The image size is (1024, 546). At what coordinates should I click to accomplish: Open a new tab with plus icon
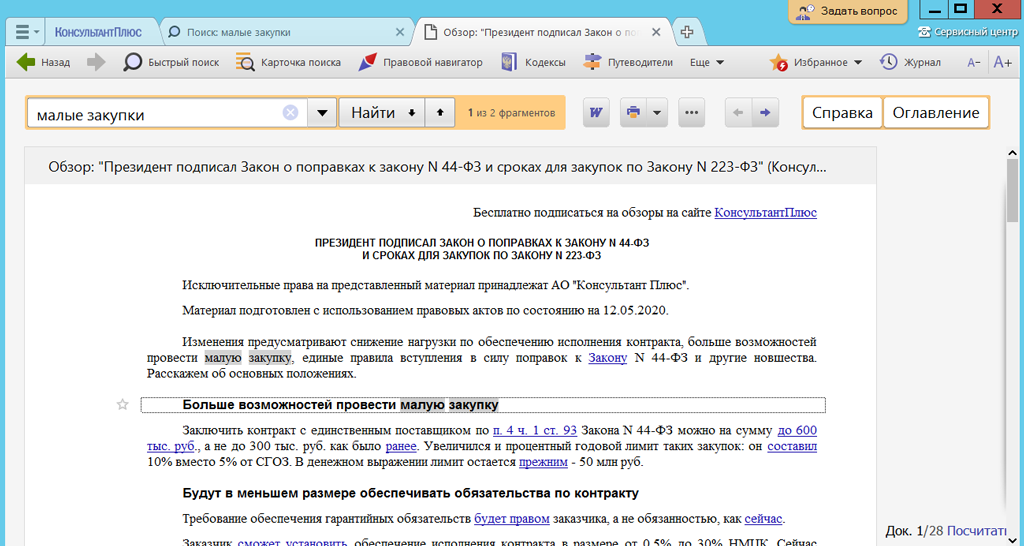pyautogui.click(x=686, y=32)
